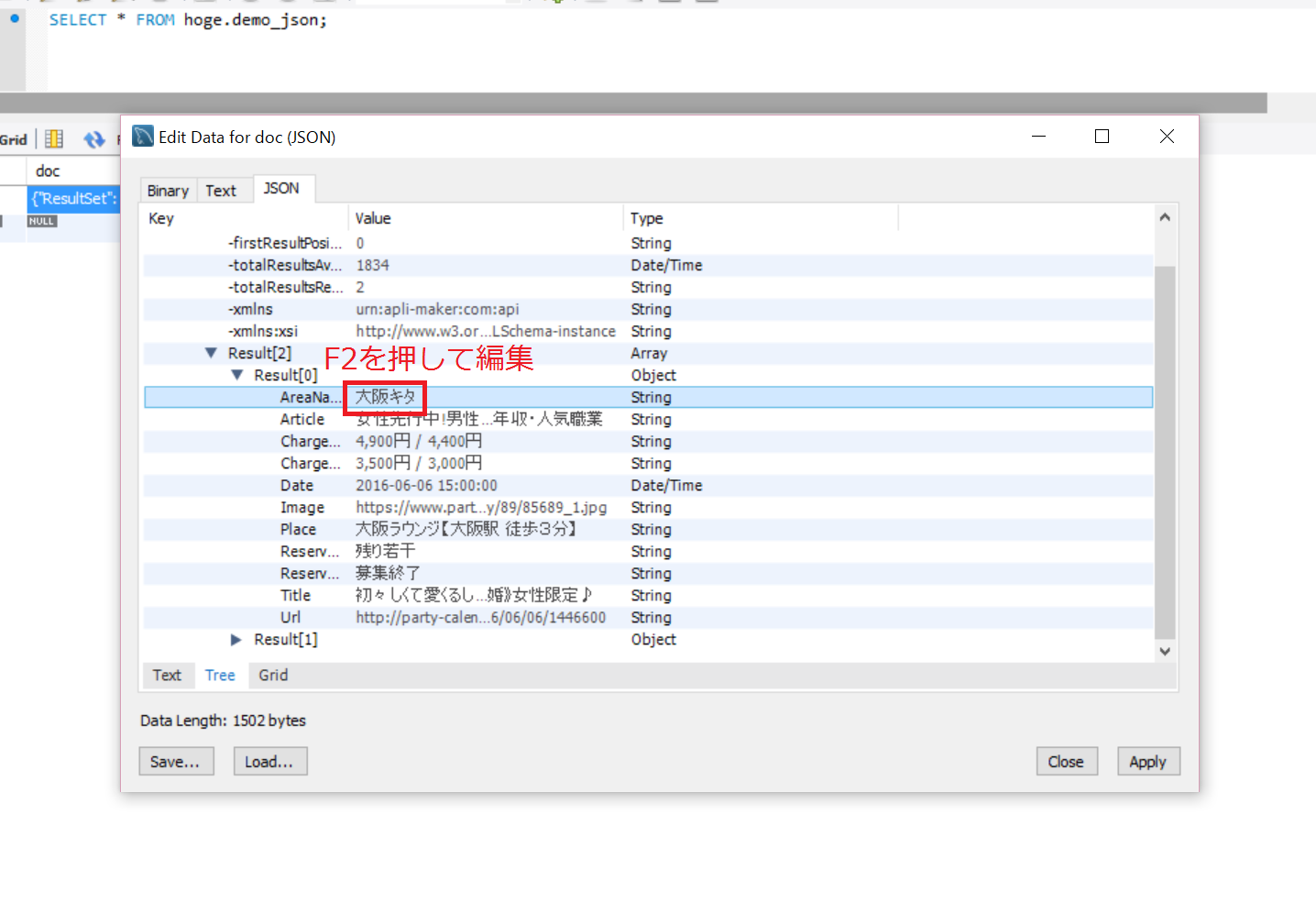Click the Date/Time type in the Date row
The image size is (1316, 913).
666,485
